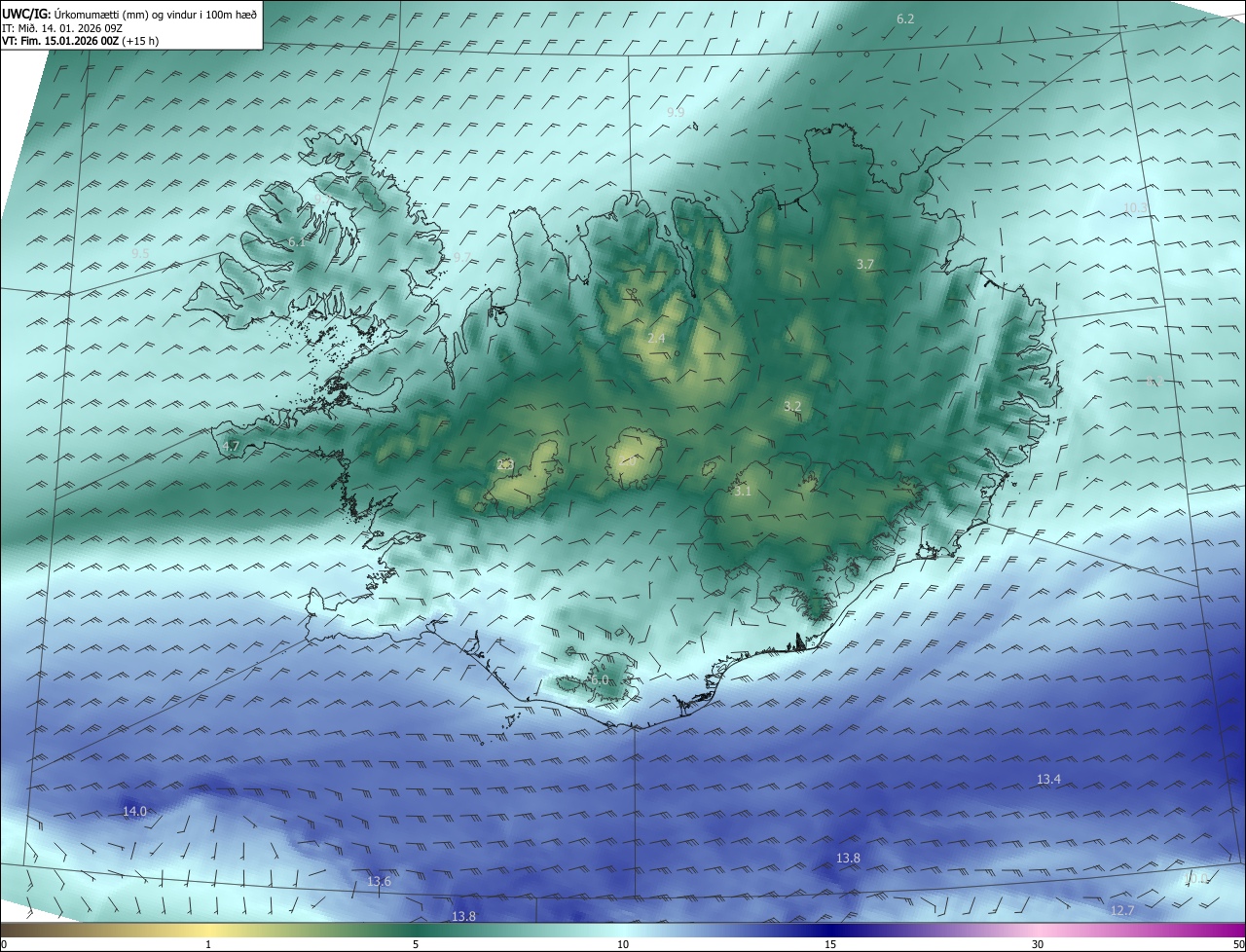Click the color scale tick label 0

tap(4, 944)
